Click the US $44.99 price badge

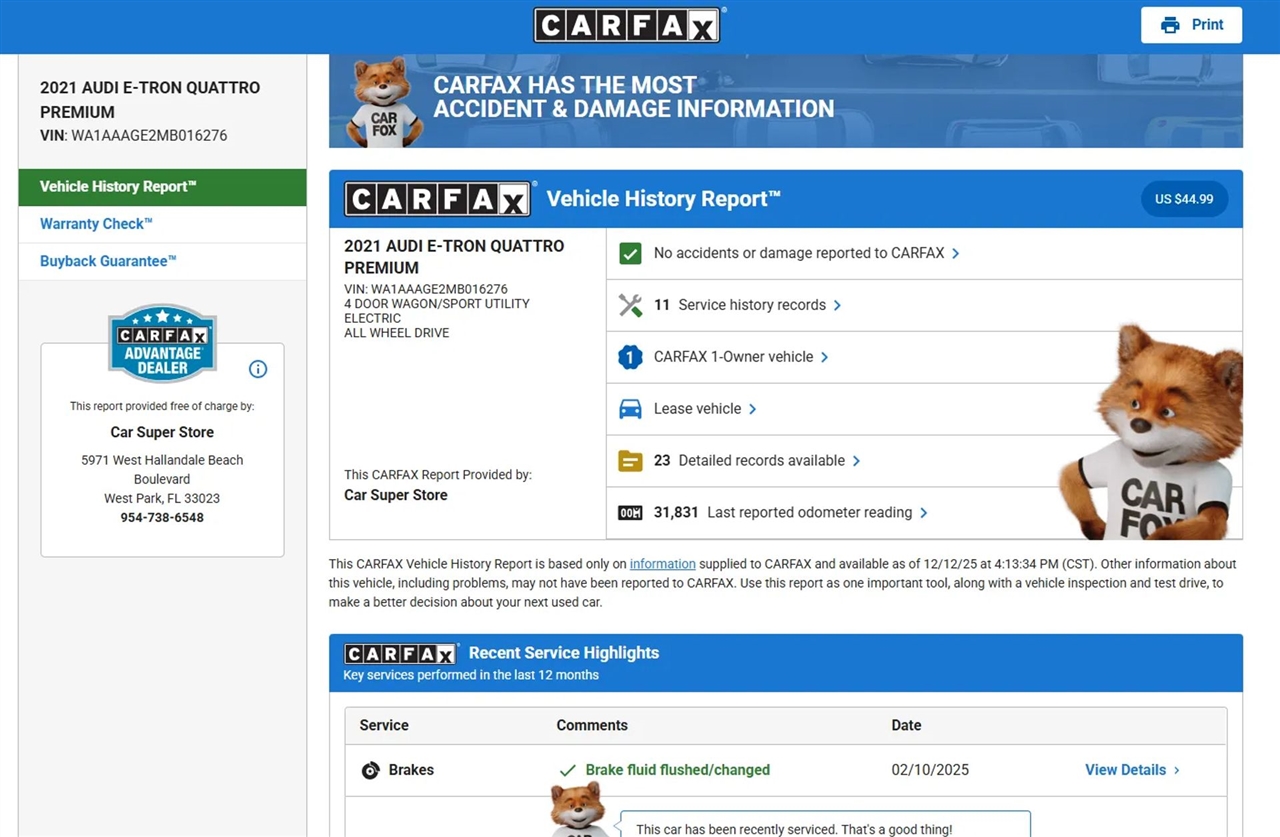tap(1184, 199)
